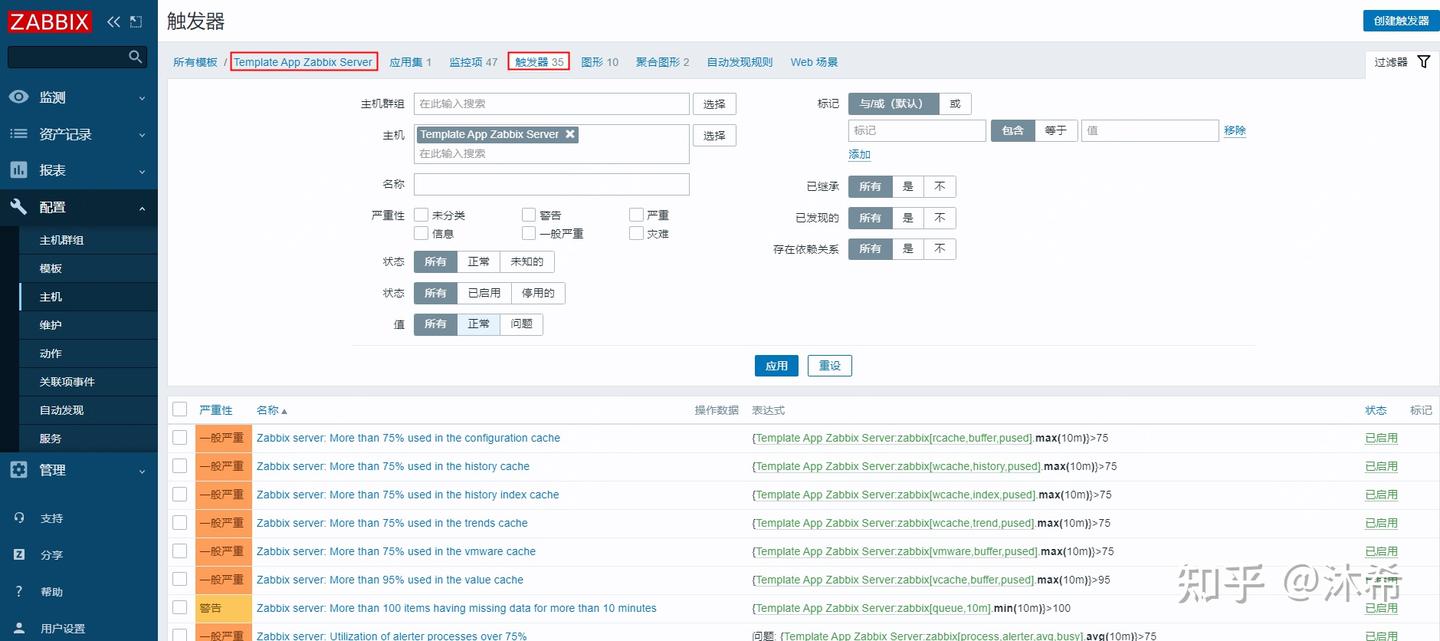Click the Zabbix logo
Image resolution: width=1440 pixels, height=641 pixels.
(x=50, y=21)
